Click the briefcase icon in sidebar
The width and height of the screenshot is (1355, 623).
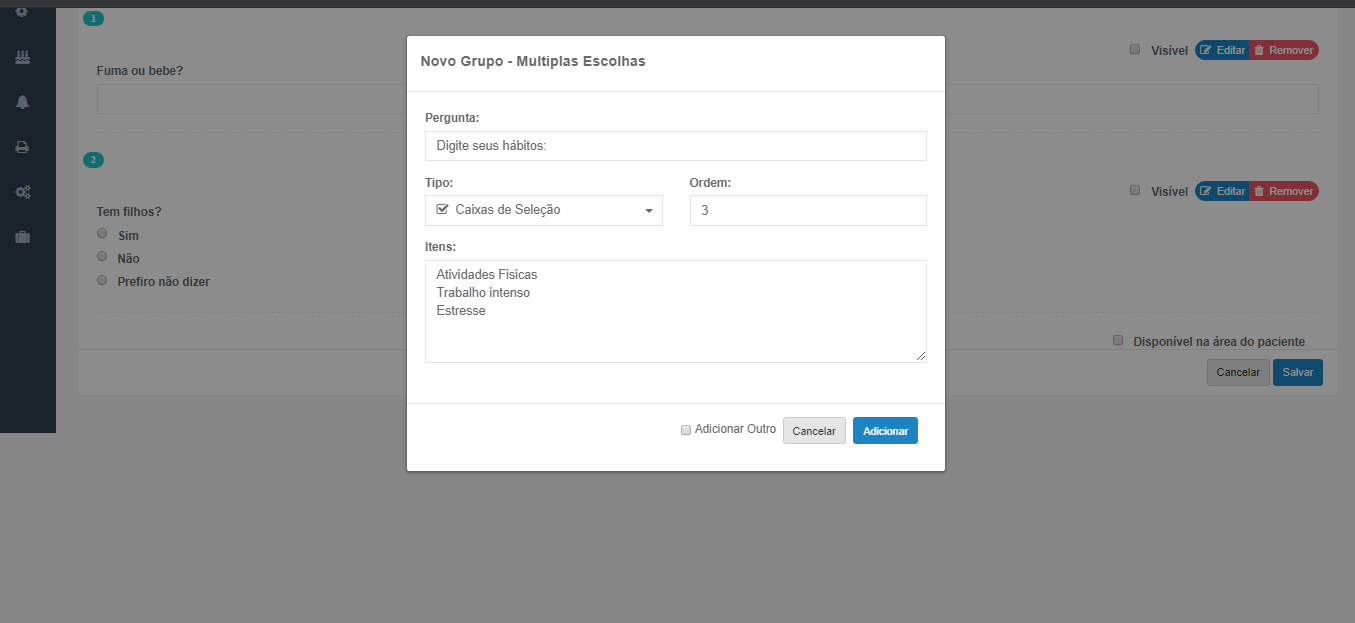click(22, 237)
